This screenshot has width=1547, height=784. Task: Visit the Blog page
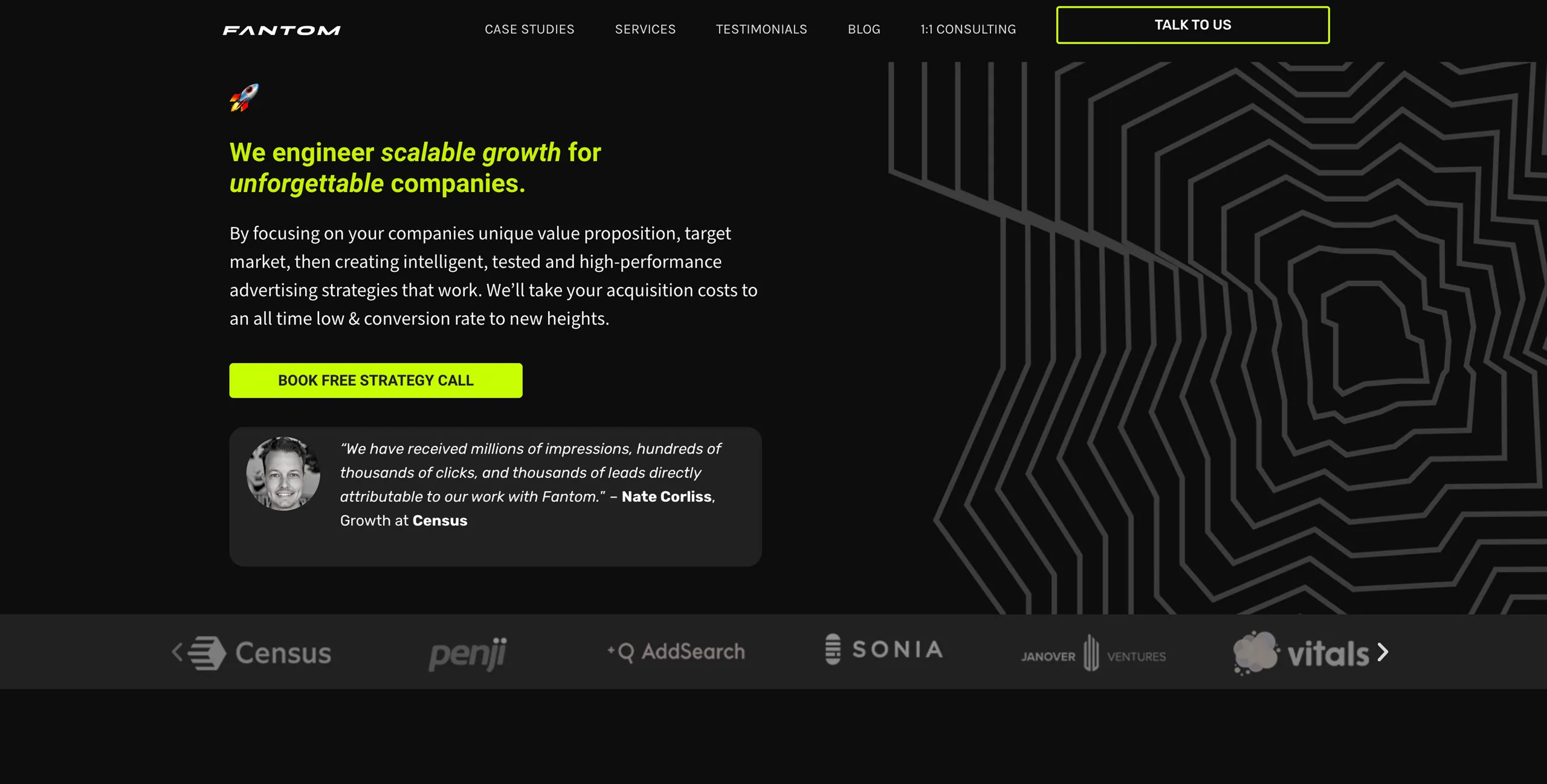[864, 29]
